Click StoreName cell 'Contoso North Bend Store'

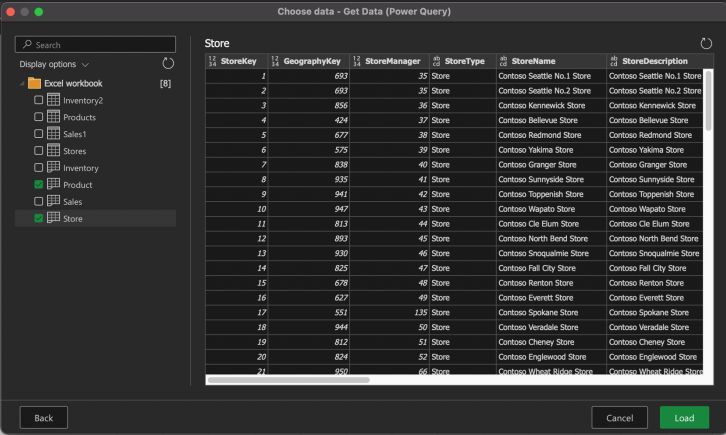551,238
